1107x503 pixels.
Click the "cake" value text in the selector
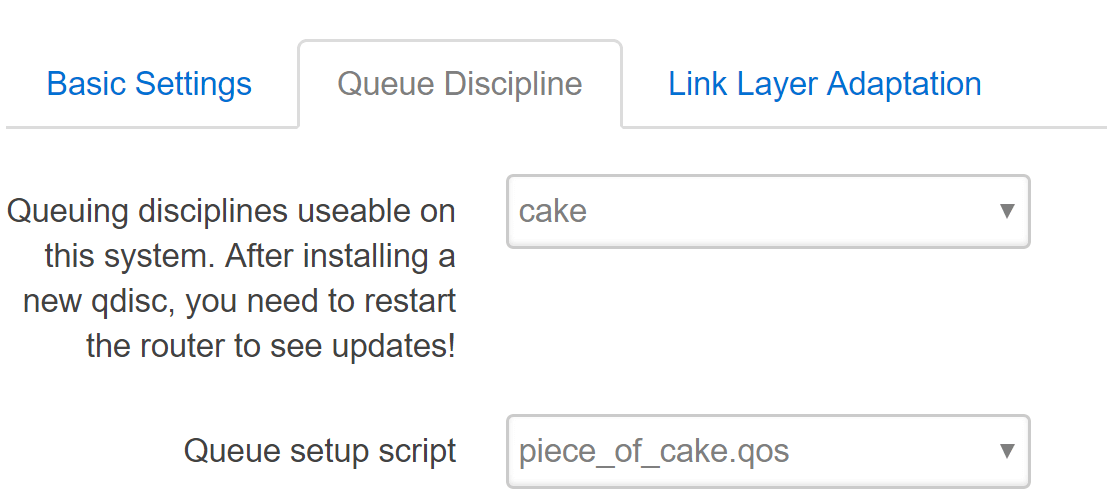click(x=553, y=212)
